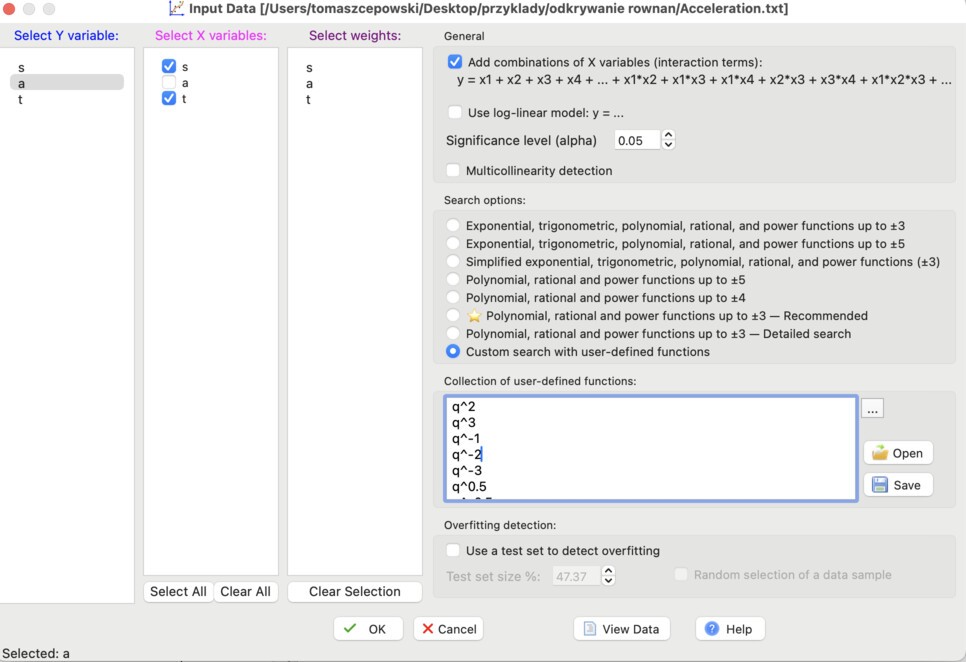Image resolution: width=966 pixels, height=662 pixels.
Task: Click the ellipsis button beside the functions box
Action: coord(871,407)
